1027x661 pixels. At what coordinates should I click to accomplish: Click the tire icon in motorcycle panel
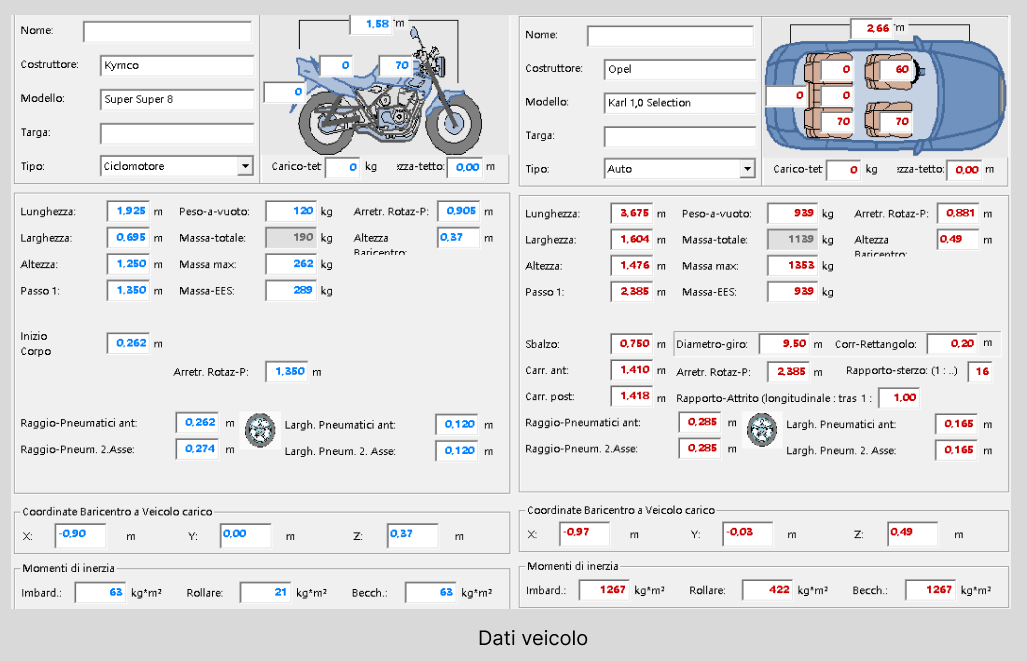point(260,430)
